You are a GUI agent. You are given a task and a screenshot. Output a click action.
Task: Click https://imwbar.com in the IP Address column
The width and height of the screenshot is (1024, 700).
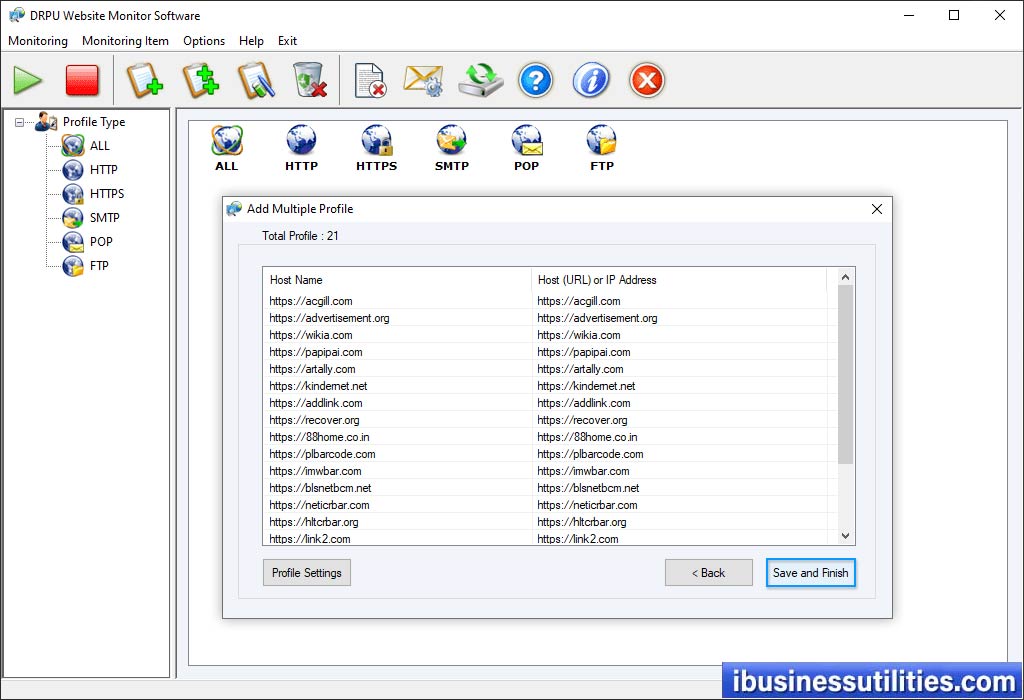click(583, 471)
